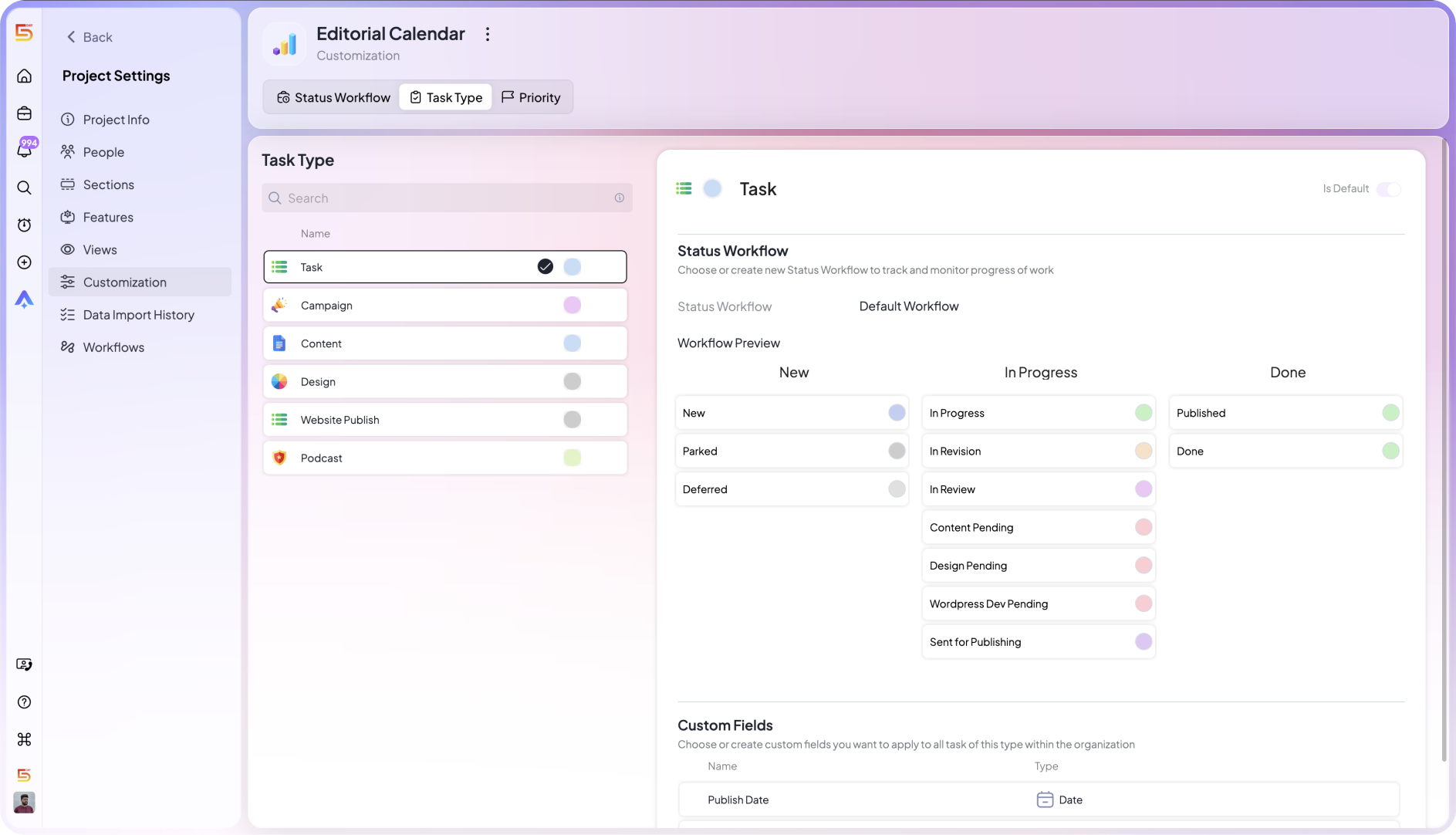Click Task row blue color swatch
This screenshot has height=835, width=1456.
click(x=572, y=267)
